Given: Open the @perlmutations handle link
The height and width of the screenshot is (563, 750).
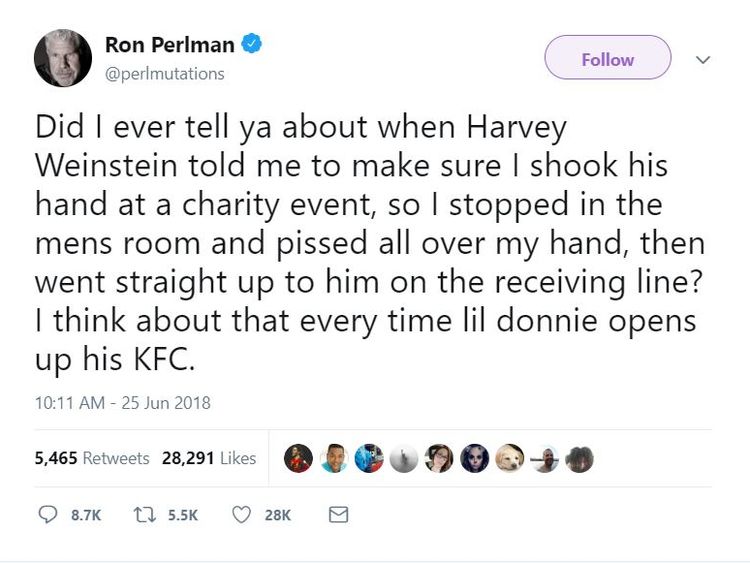Looking at the screenshot, I should (x=165, y=74).
